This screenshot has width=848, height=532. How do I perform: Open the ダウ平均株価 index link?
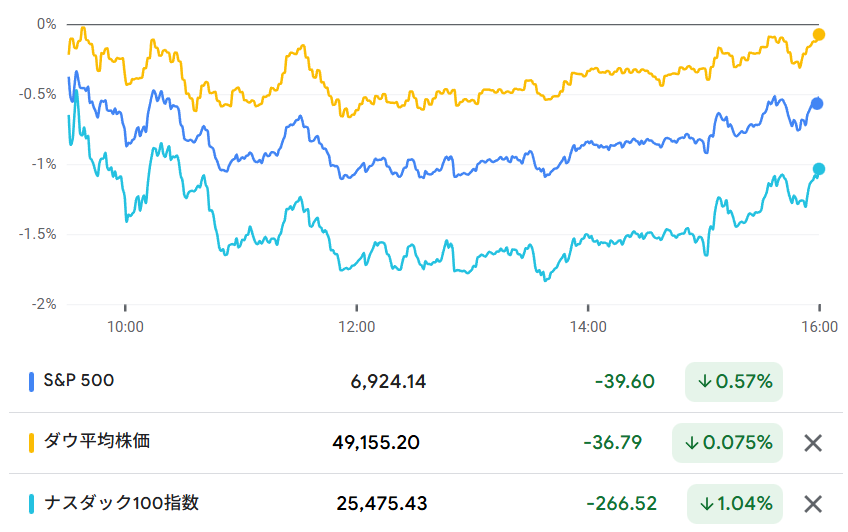(96, 441)
